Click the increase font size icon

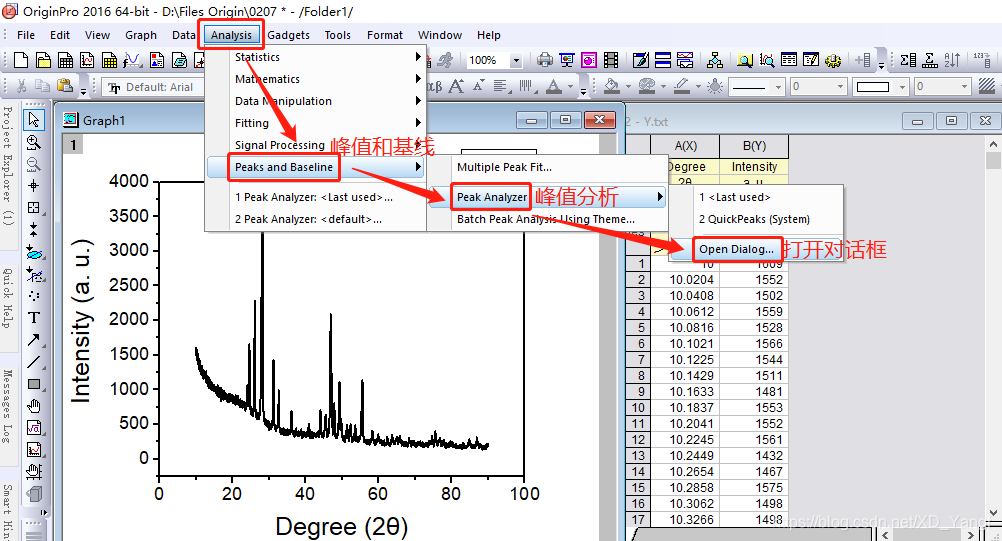pos(456,86)
